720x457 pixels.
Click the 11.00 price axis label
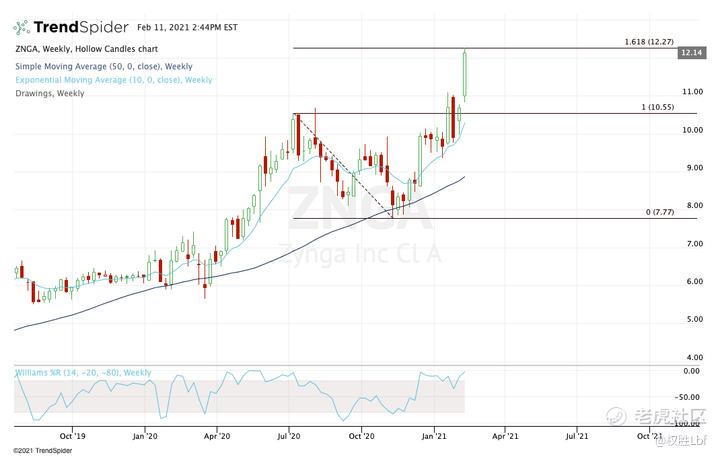pos(692,92)
